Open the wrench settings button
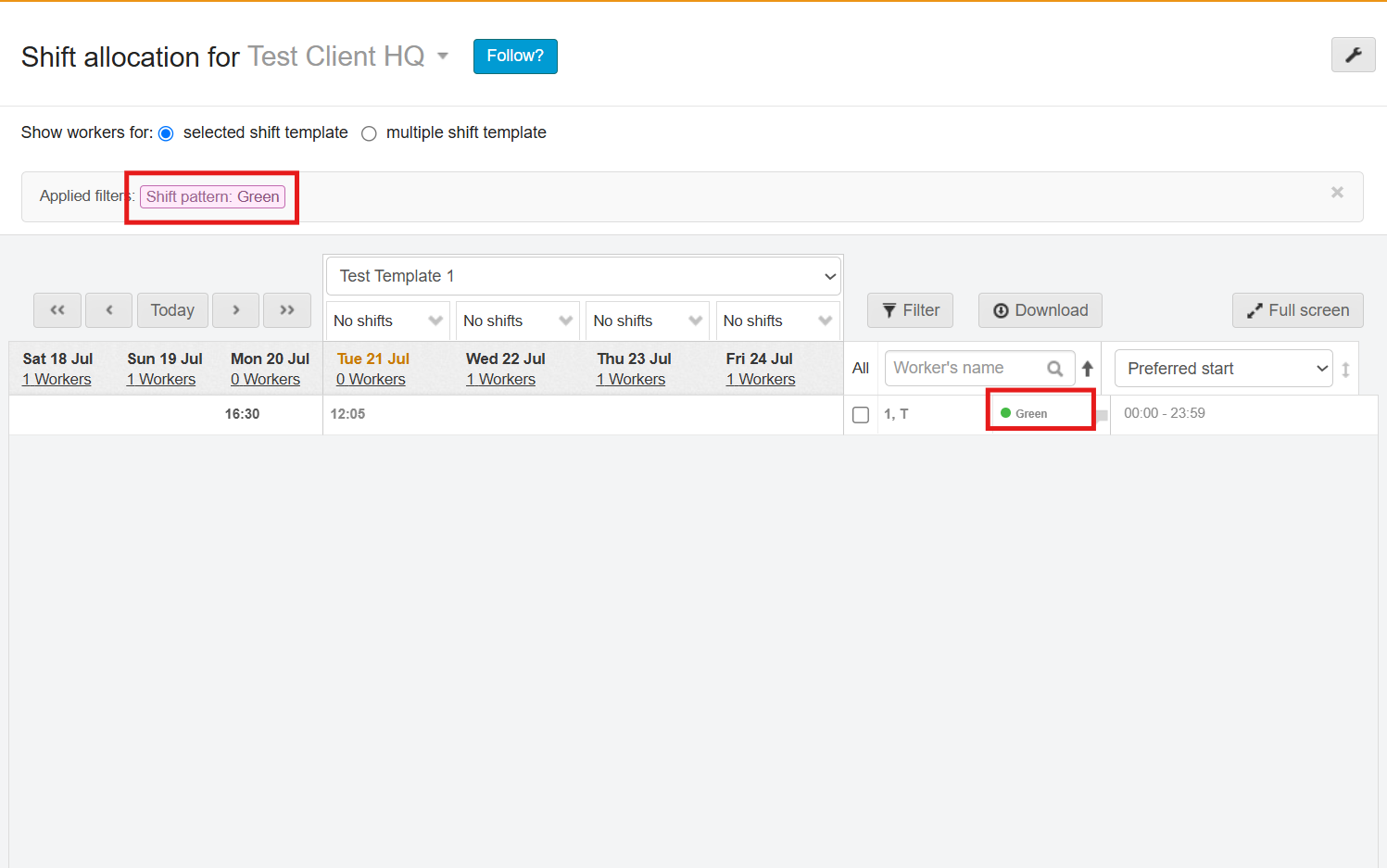Screen dimensions: 1387x868 1353,55
